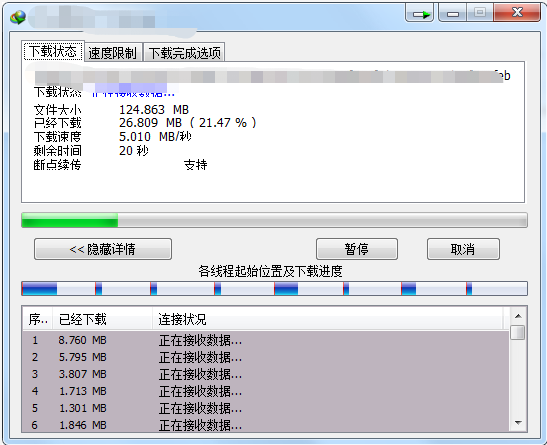Viewport: 547px width, 445px height.
Task: Click the green download progress bar
Action: 274,220
